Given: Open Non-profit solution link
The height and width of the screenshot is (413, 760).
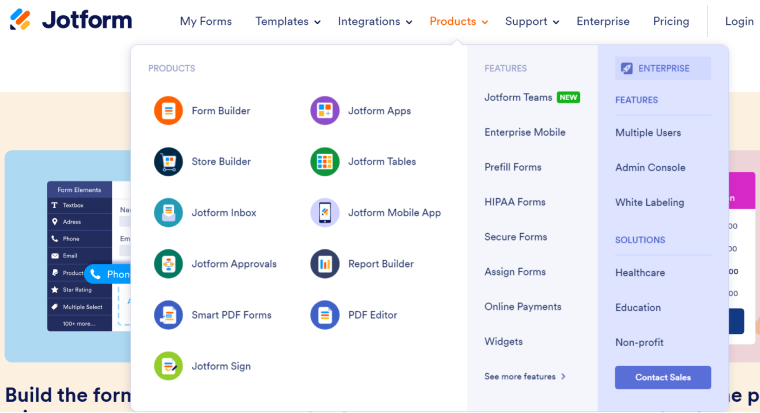Looking at the screenshot, I should [x=639, y=342].
